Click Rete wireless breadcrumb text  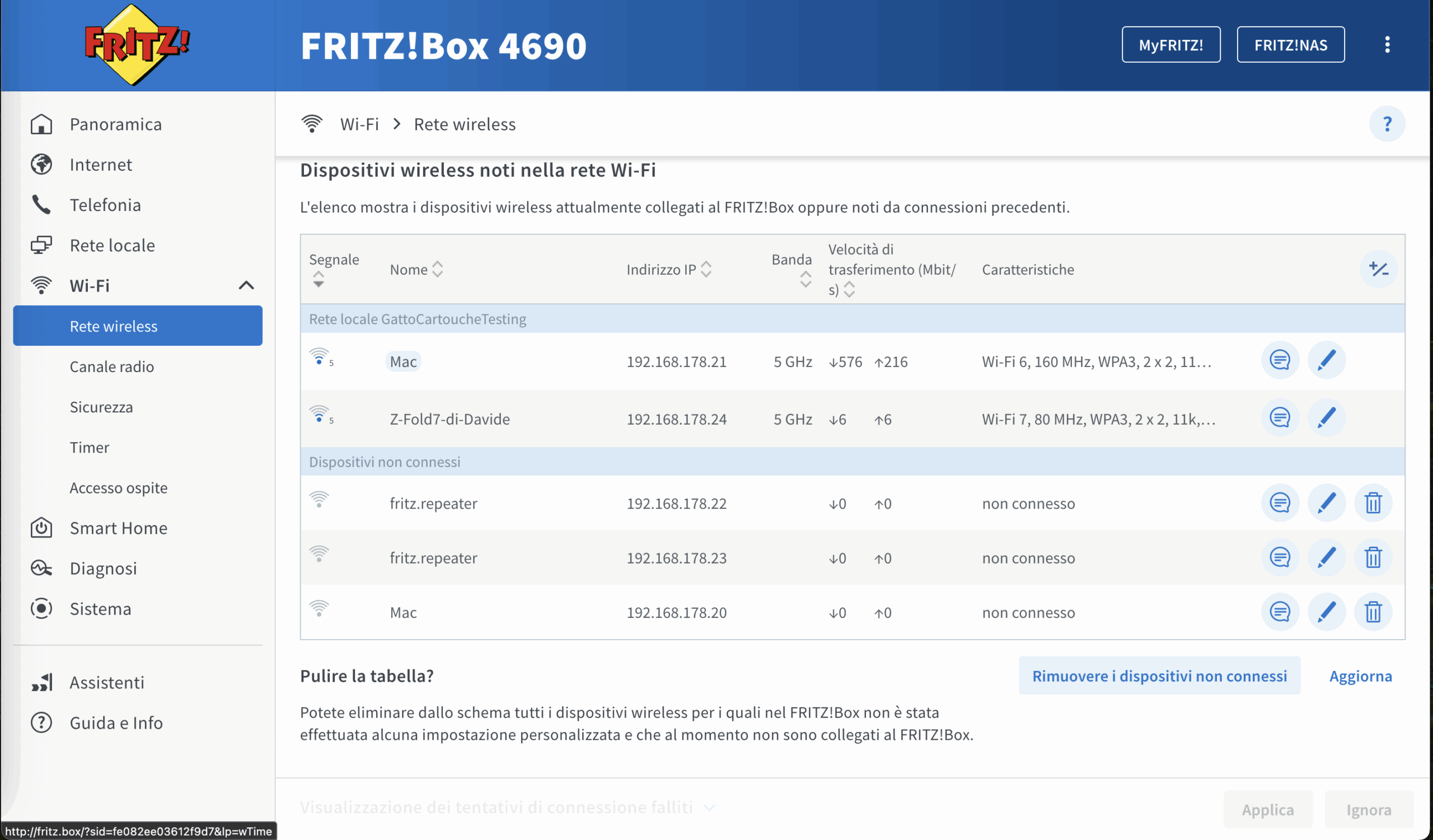tap(465, 124)
